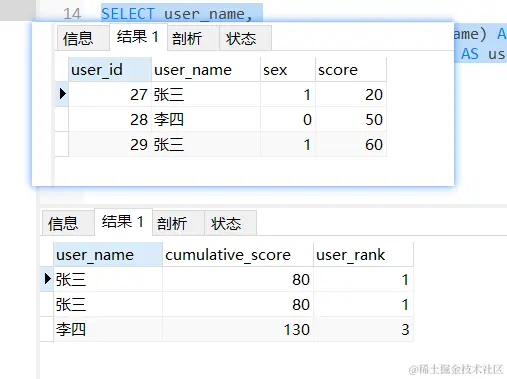Image resolution: width=507 pixels, height=379 pixels.
Task: Click lower table user_name column header
Action: tap(108, 255)
